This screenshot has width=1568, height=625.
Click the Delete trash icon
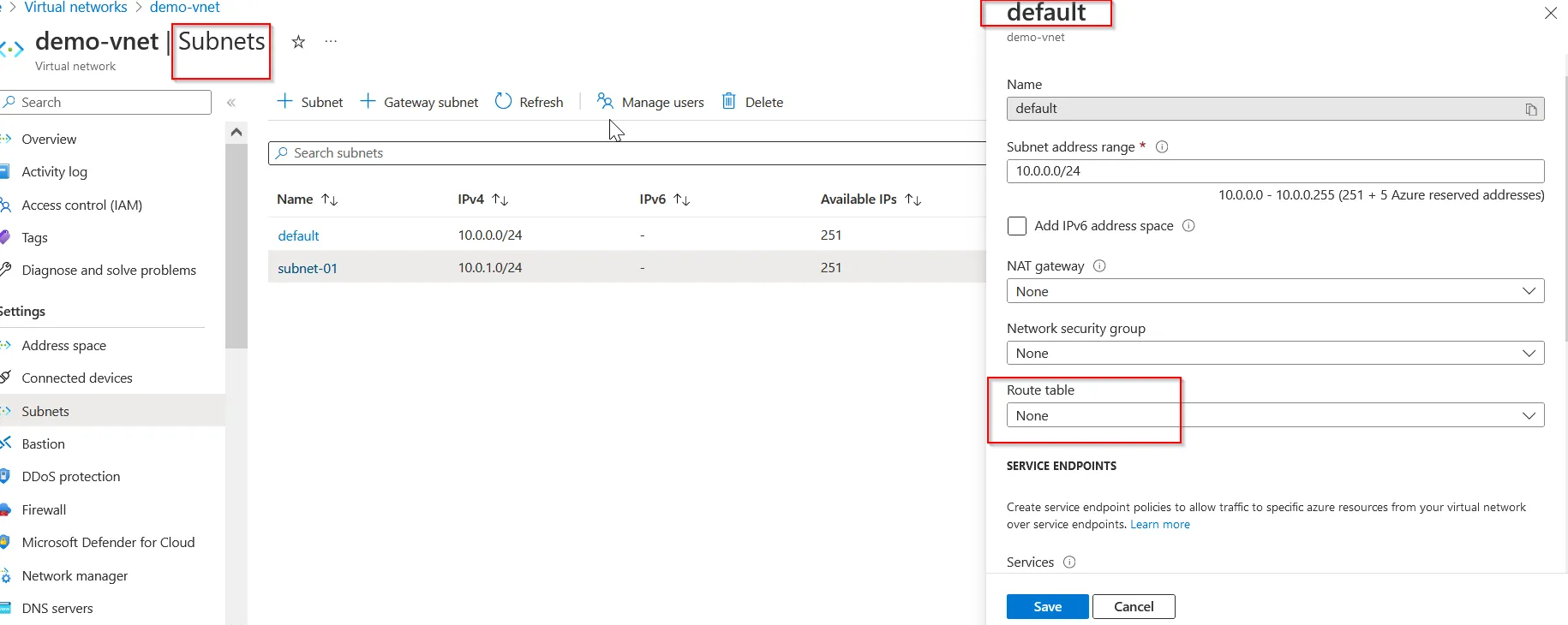click(728, 102)
